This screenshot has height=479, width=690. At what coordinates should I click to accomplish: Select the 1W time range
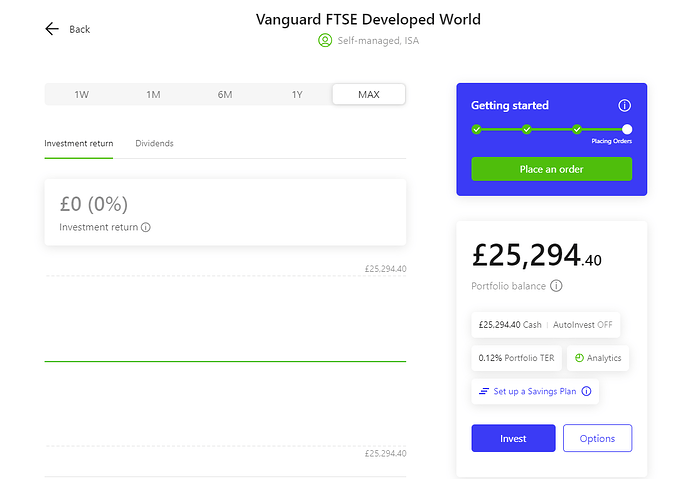click(x=81, y=94)
